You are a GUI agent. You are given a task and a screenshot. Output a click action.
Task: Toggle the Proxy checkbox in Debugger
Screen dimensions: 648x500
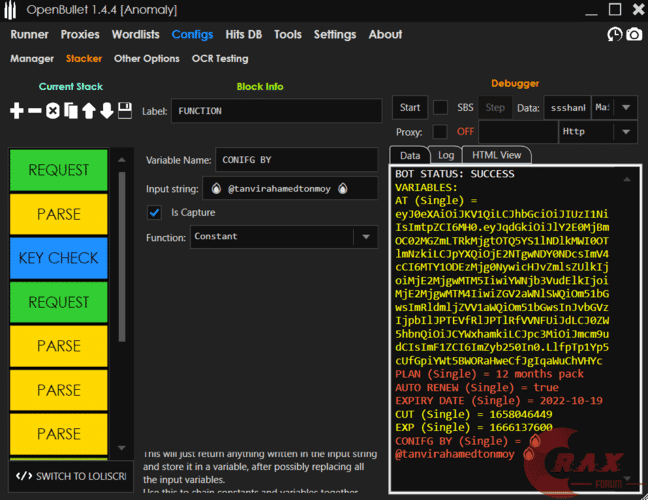(440, 131)
